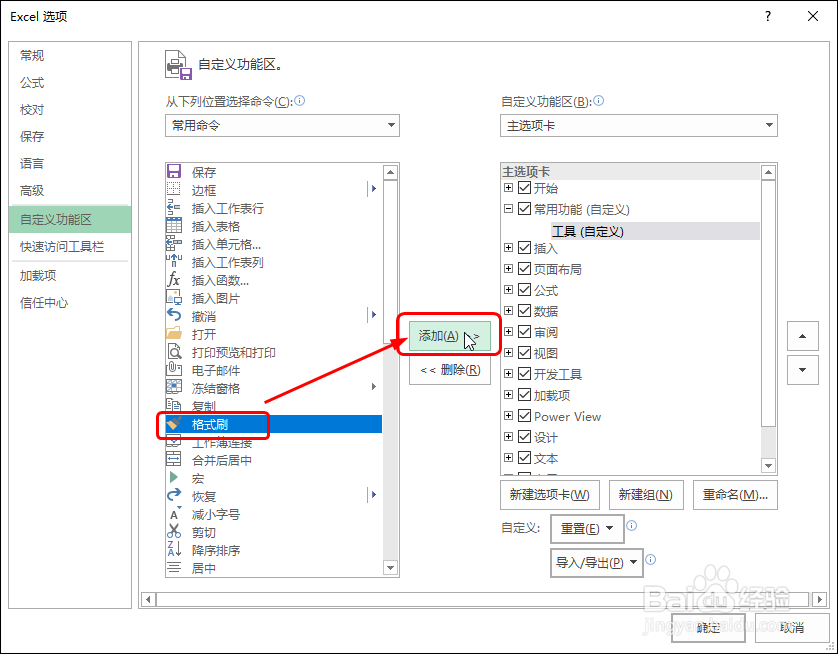Click the fx Insert Function icon
This screenshot has height=654, width=838.
174,279
